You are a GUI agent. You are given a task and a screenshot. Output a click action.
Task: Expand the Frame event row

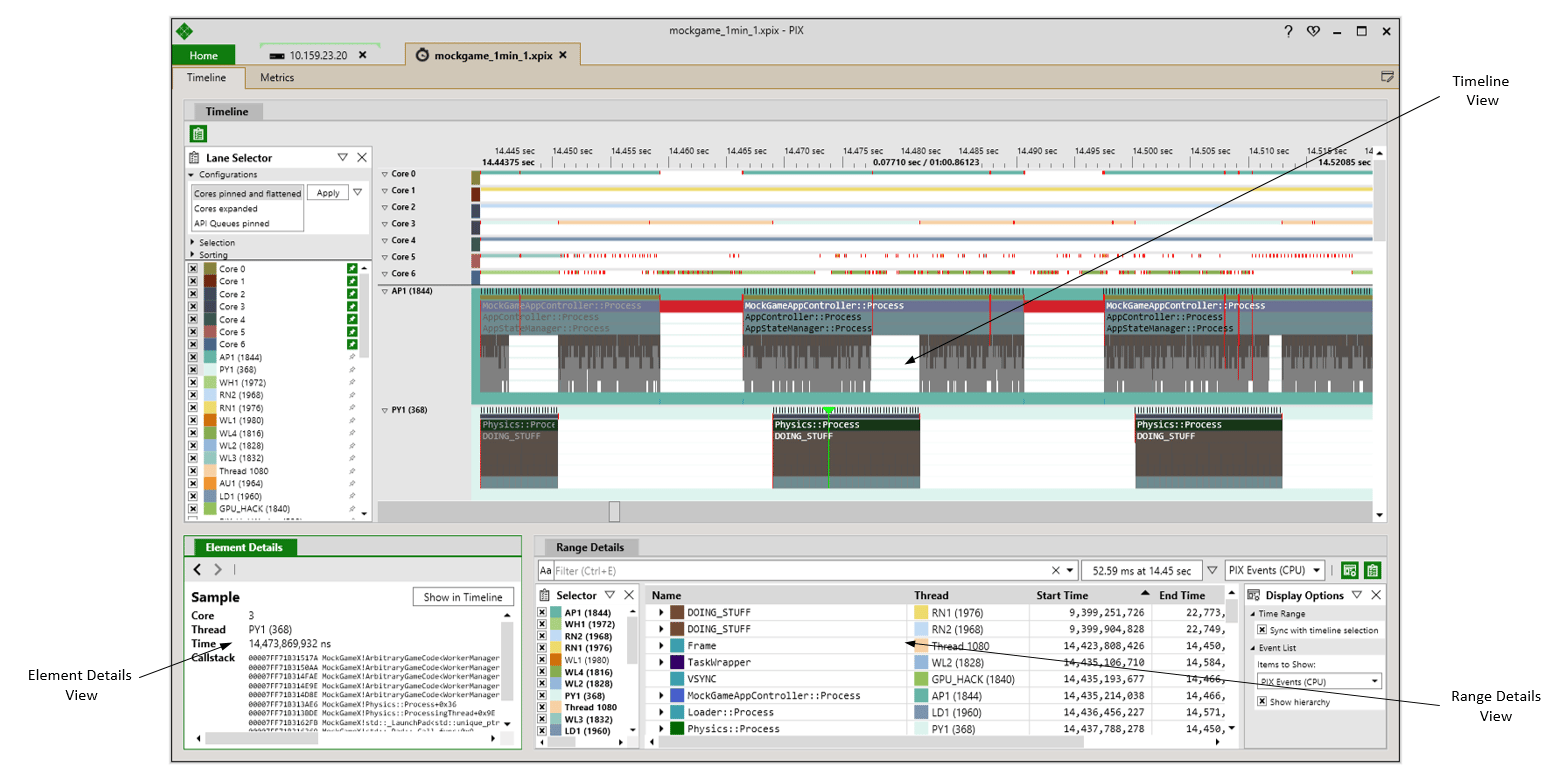coord(661,646)
